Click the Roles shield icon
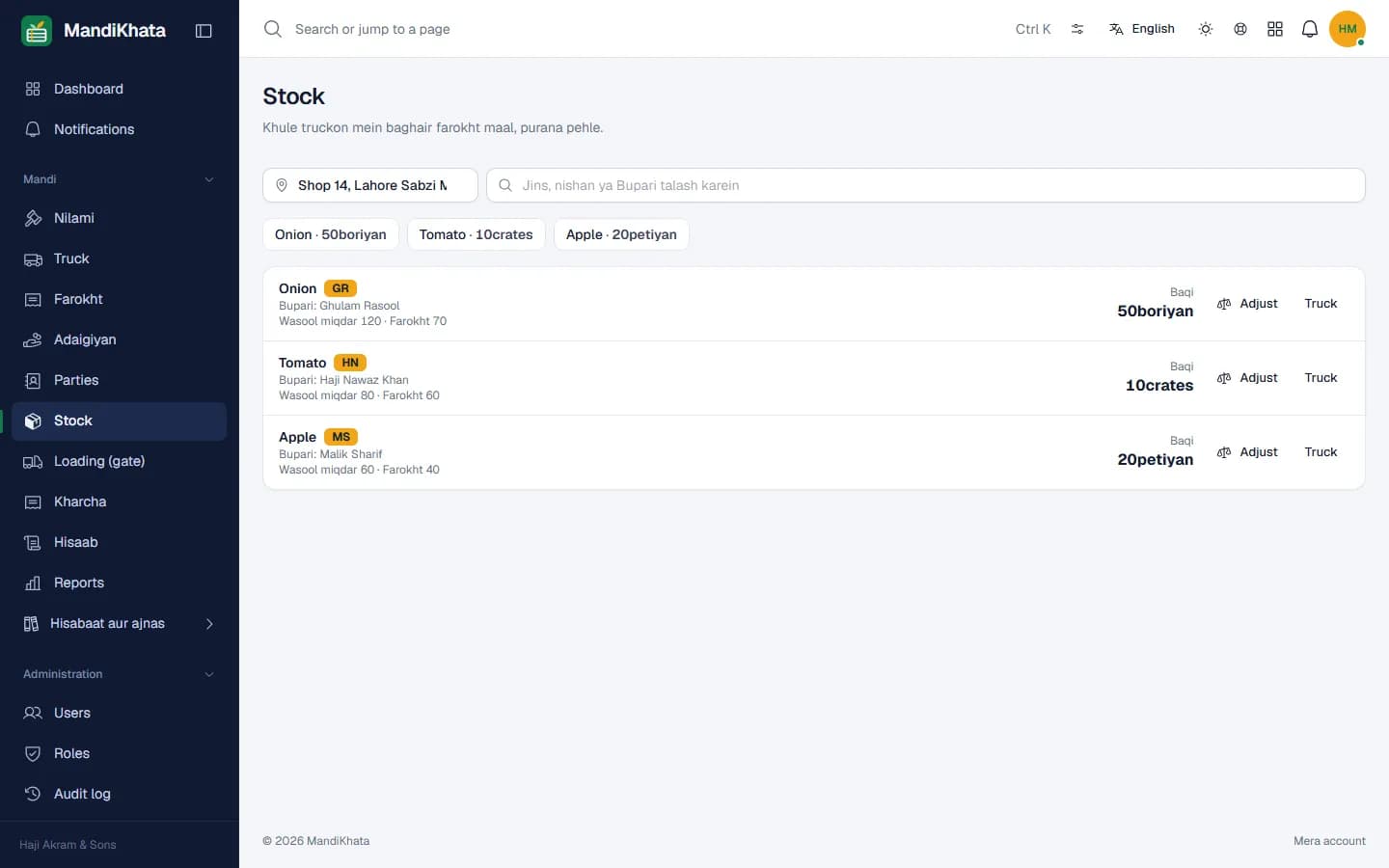 33,753
